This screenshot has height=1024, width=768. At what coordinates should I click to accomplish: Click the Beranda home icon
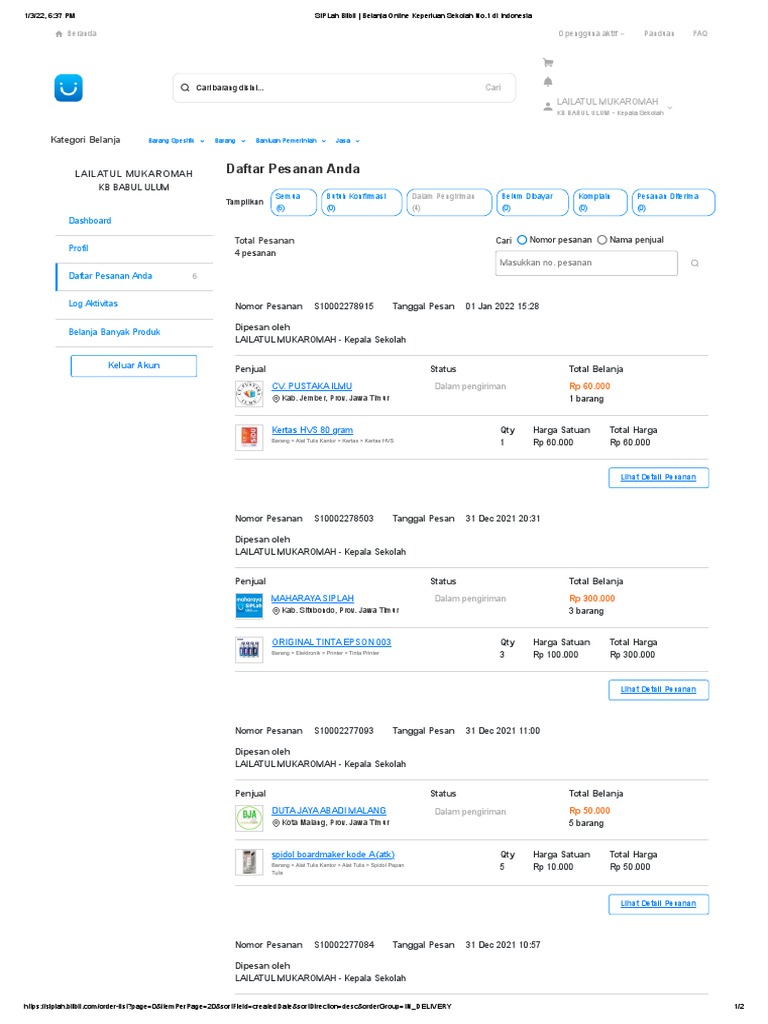click(x=59, y=34)
